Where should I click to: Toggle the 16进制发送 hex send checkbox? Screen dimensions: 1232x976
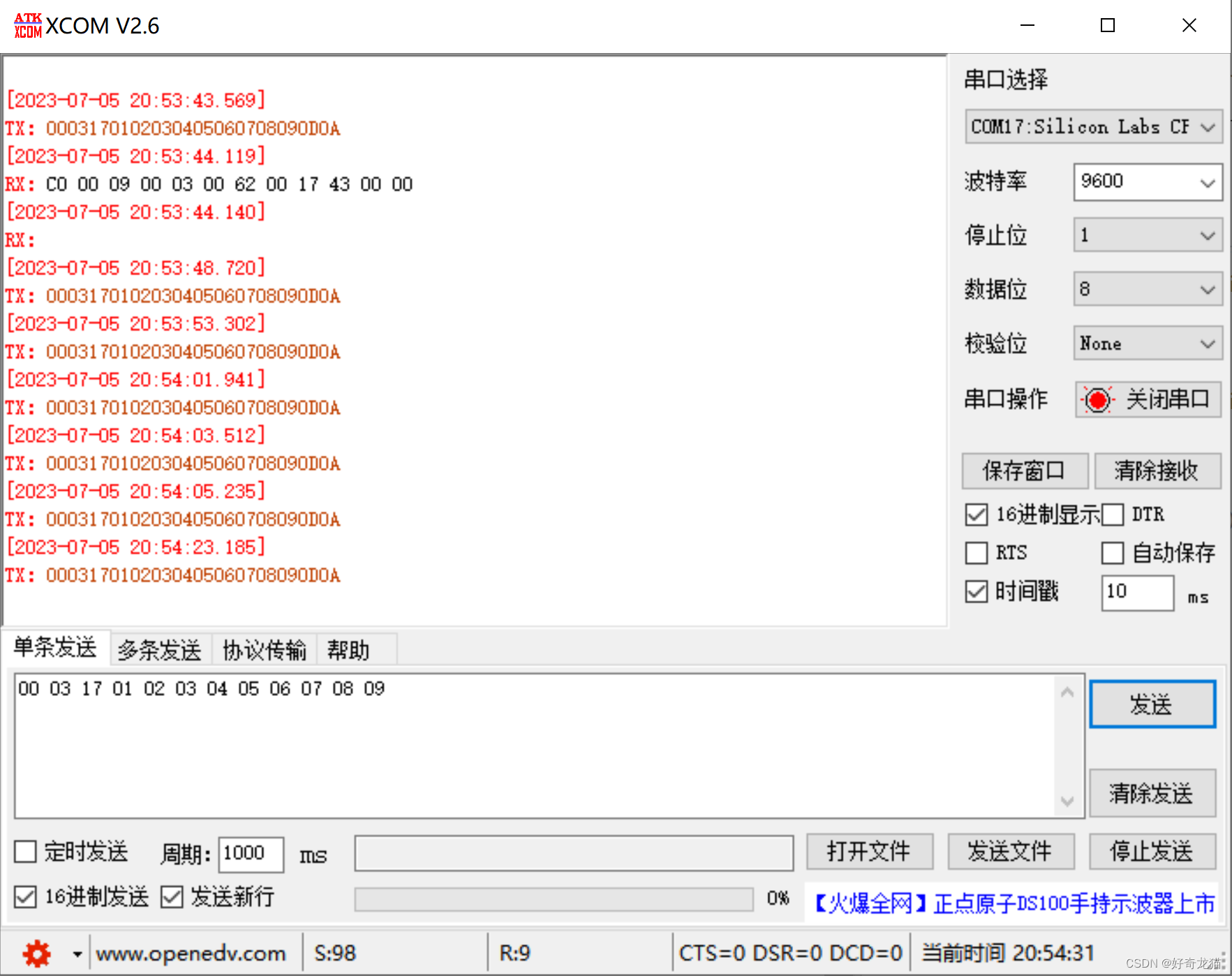click(25, 896)
